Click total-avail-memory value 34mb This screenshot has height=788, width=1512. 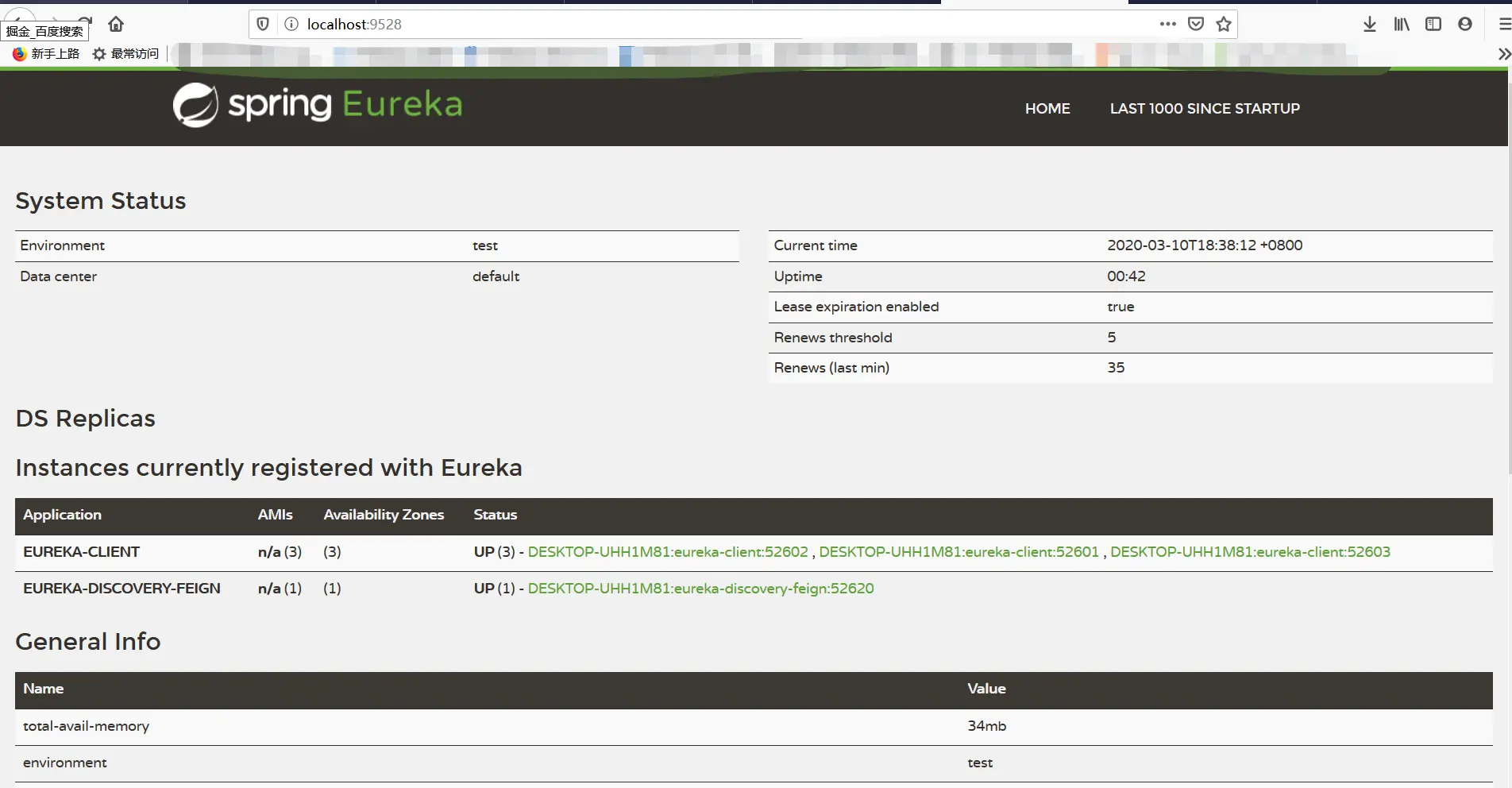click(987, 726)
